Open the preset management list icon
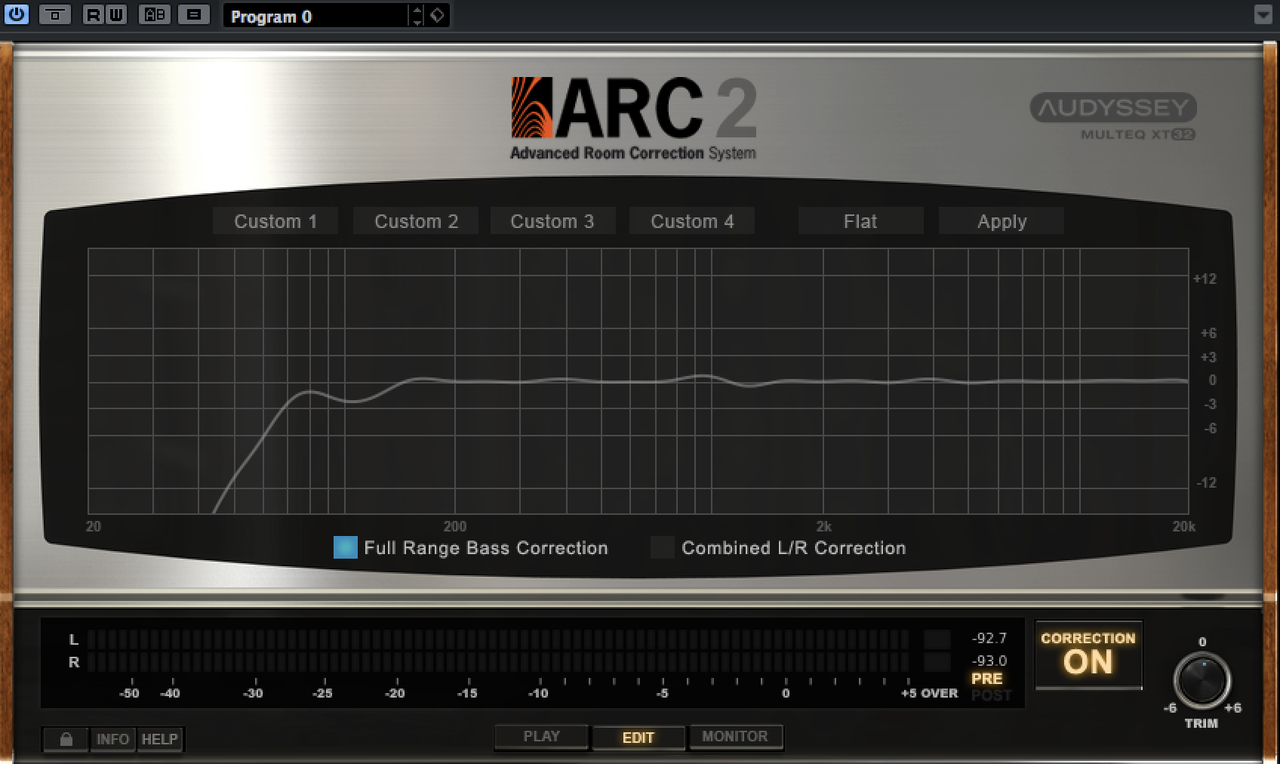This screenshot has height=764, width=1280. [194, 15]
